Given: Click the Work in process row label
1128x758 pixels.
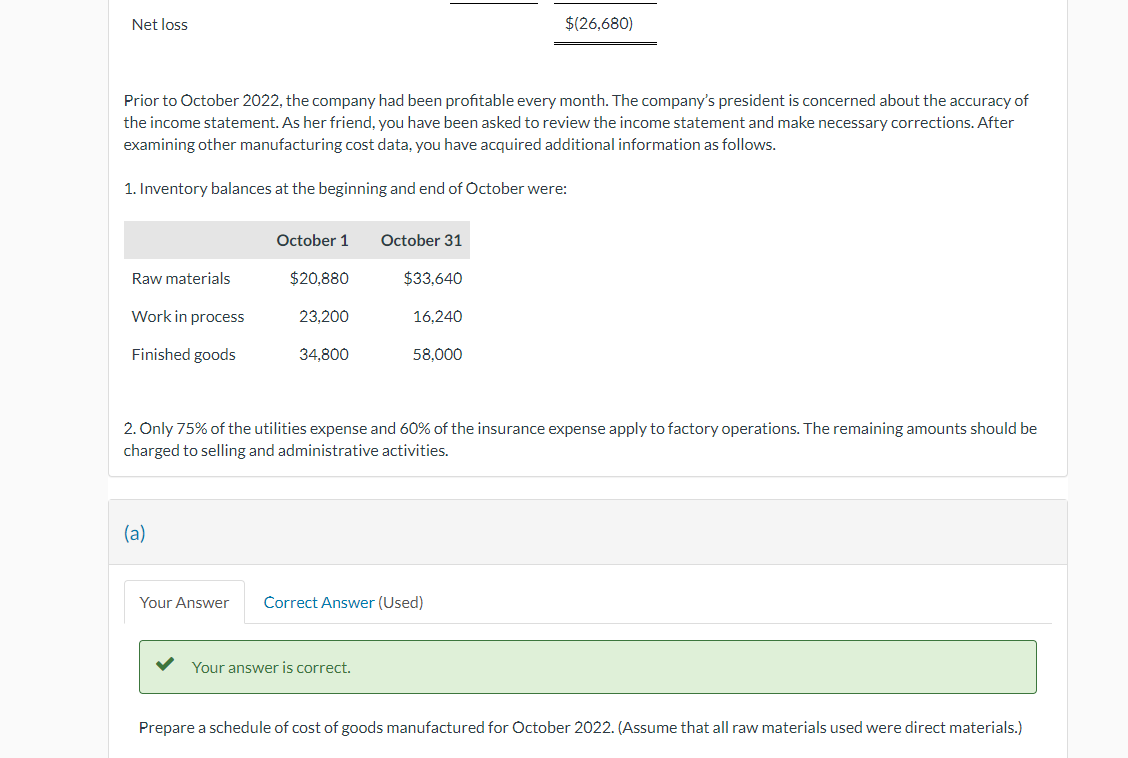Looking at the screenshot, I should [188, 316].
